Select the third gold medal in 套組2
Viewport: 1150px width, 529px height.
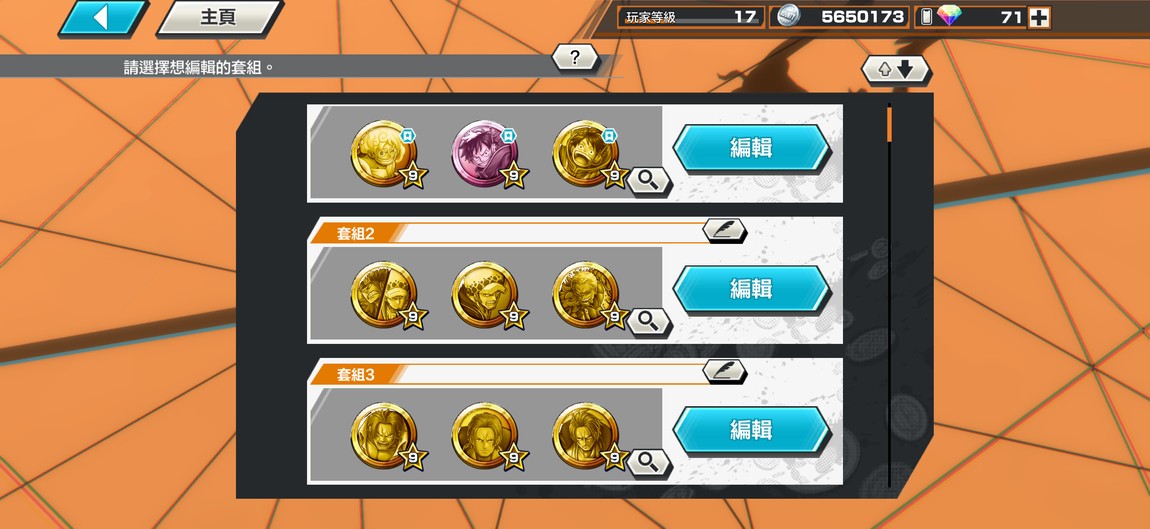pyautogui.click(x=585, y=294)
